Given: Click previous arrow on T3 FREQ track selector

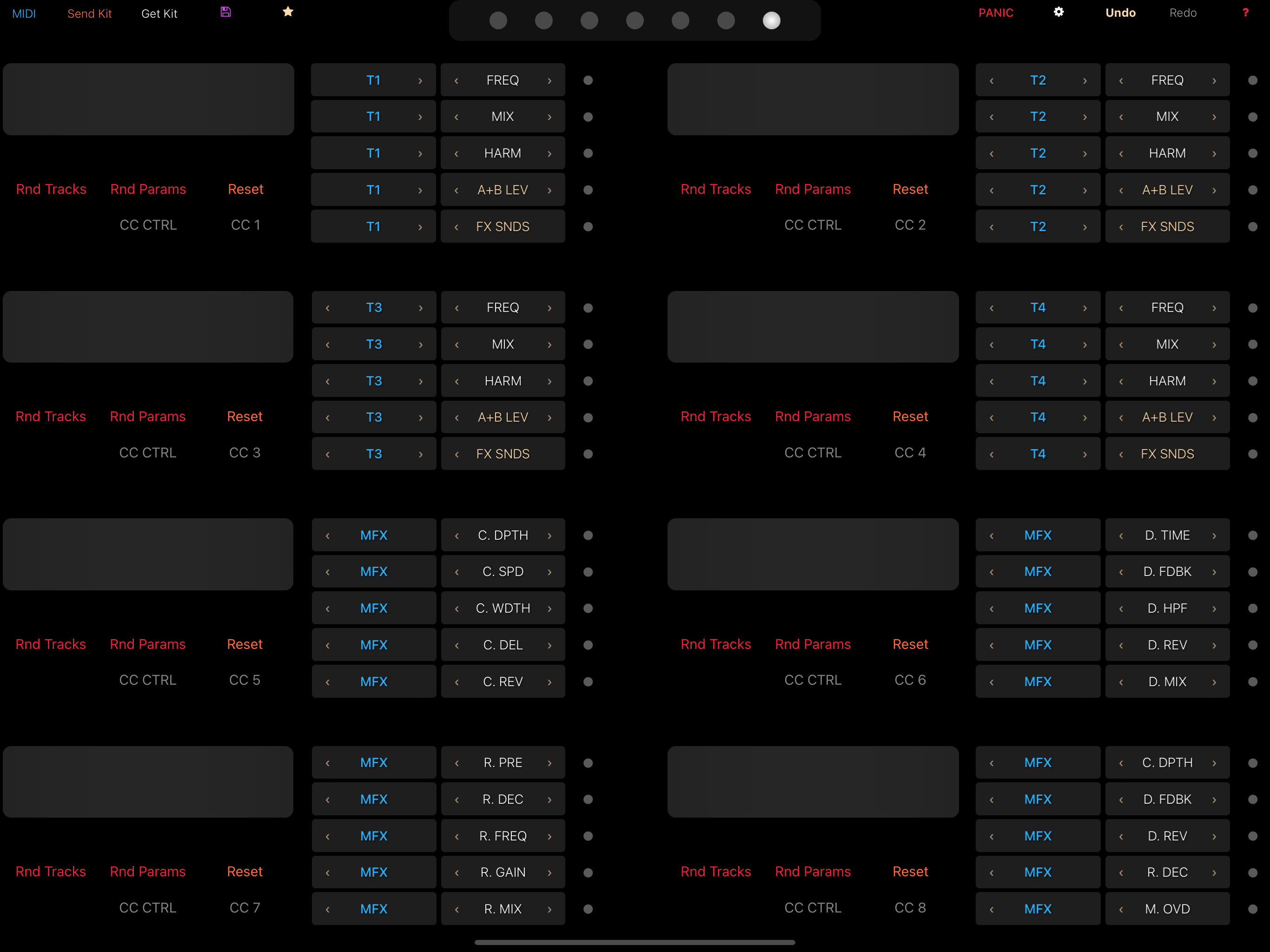Looking at the screenshot, I should [x=328, y=308].
